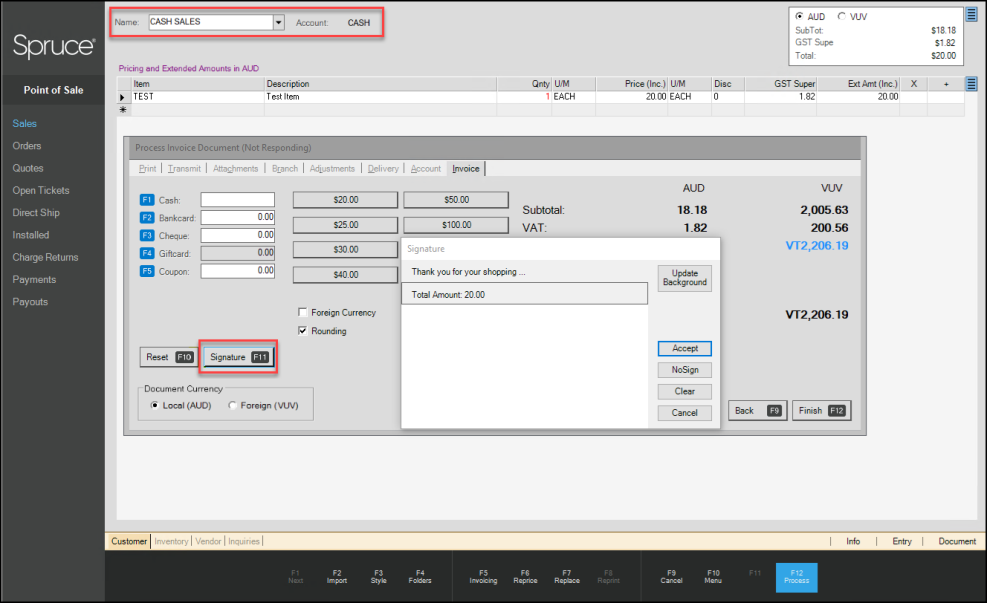This screenshot has height=603, width=987.
Task: Click the $100.00 quick cash button
Action: click(x=456, y=225)
